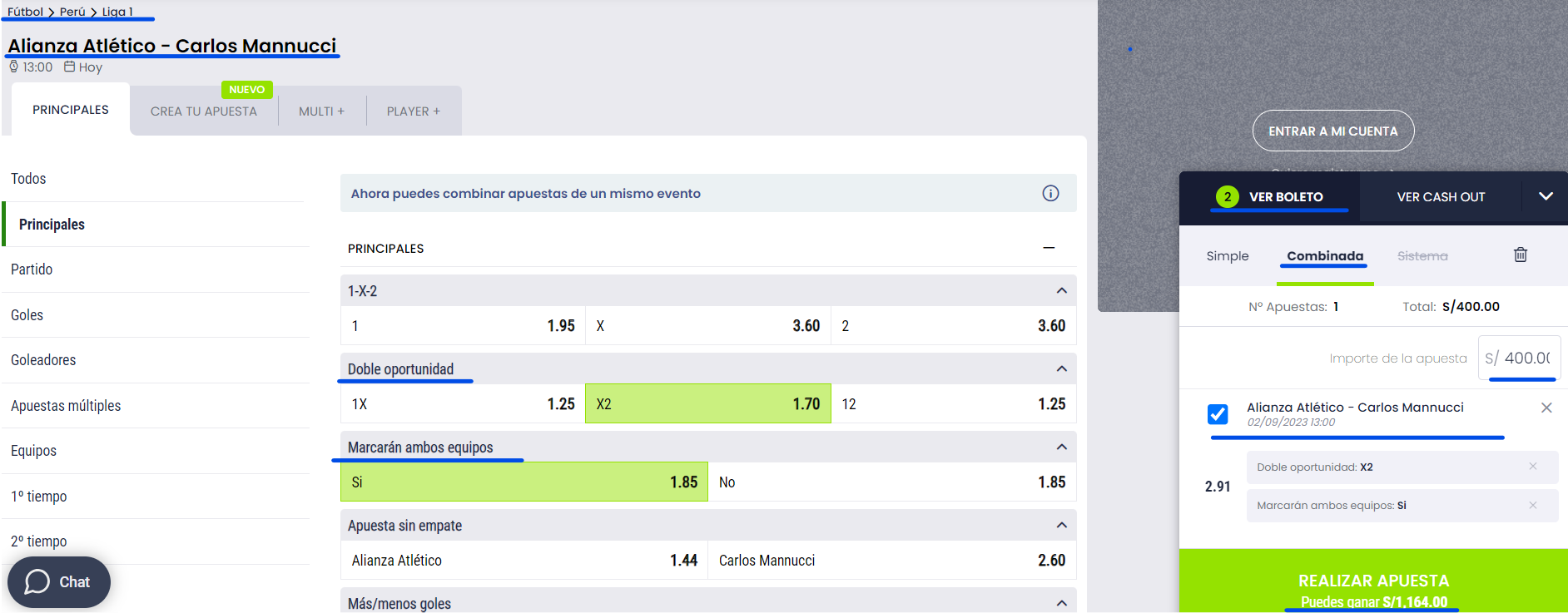This screenshot has height=613, width=1568.
Task: Click the clock icon next to 13:00
Action: [x=13, y=67]
